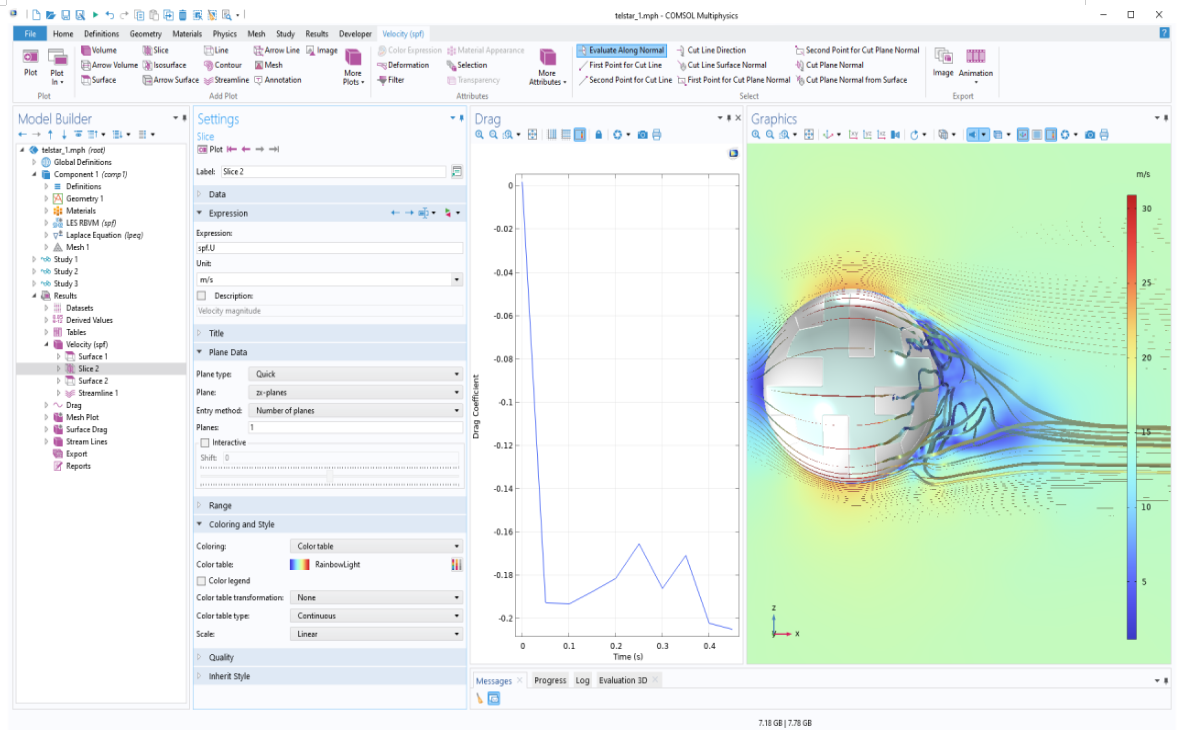
Task: Zoom extents in the Graphics window
Action: tap(809, 135)
